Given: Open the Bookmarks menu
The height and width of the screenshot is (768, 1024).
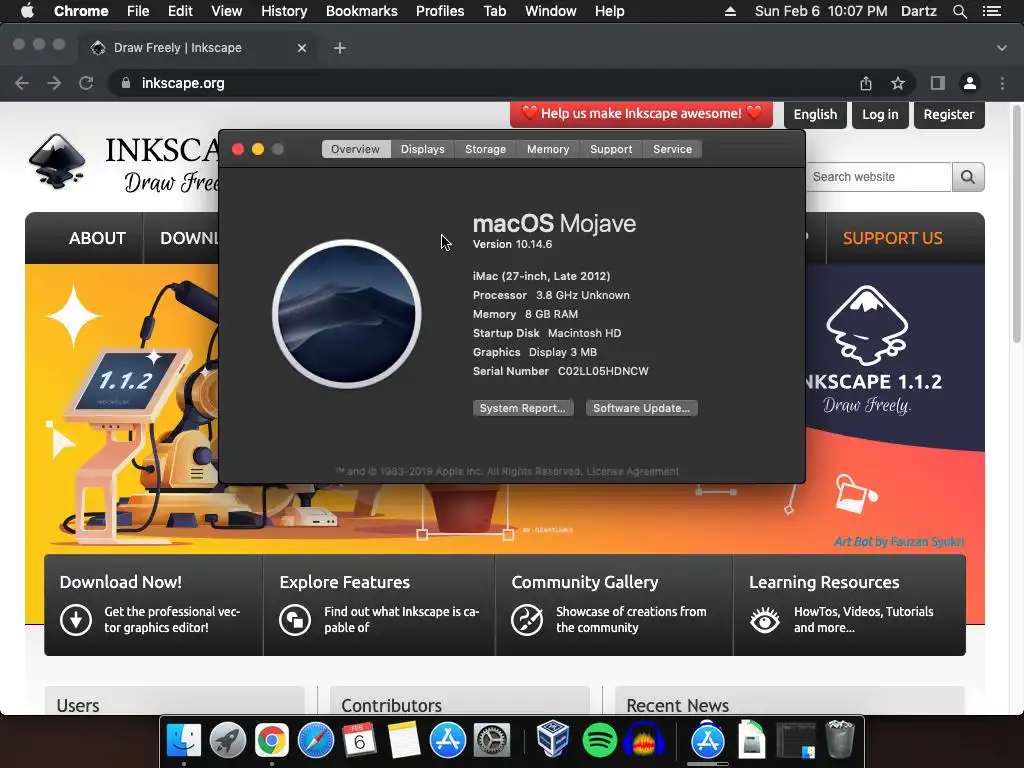Looking at the screenshot, I should pos(361,11).
